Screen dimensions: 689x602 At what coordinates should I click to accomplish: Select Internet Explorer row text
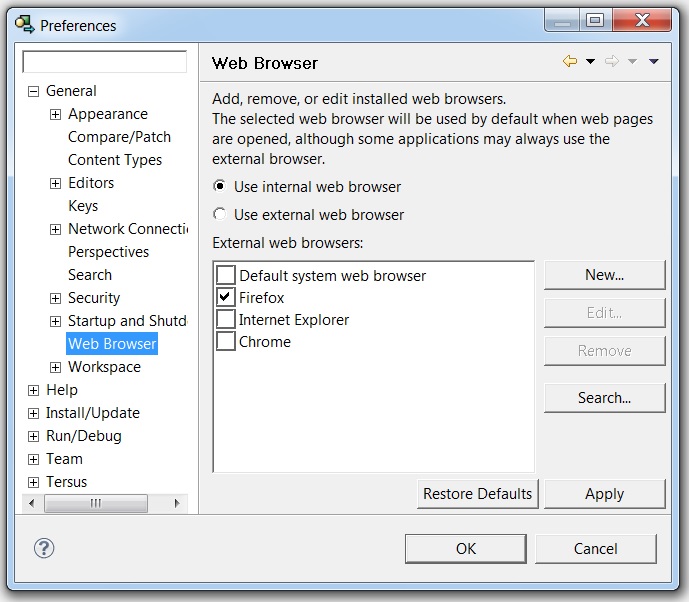(x=294, y=319)
